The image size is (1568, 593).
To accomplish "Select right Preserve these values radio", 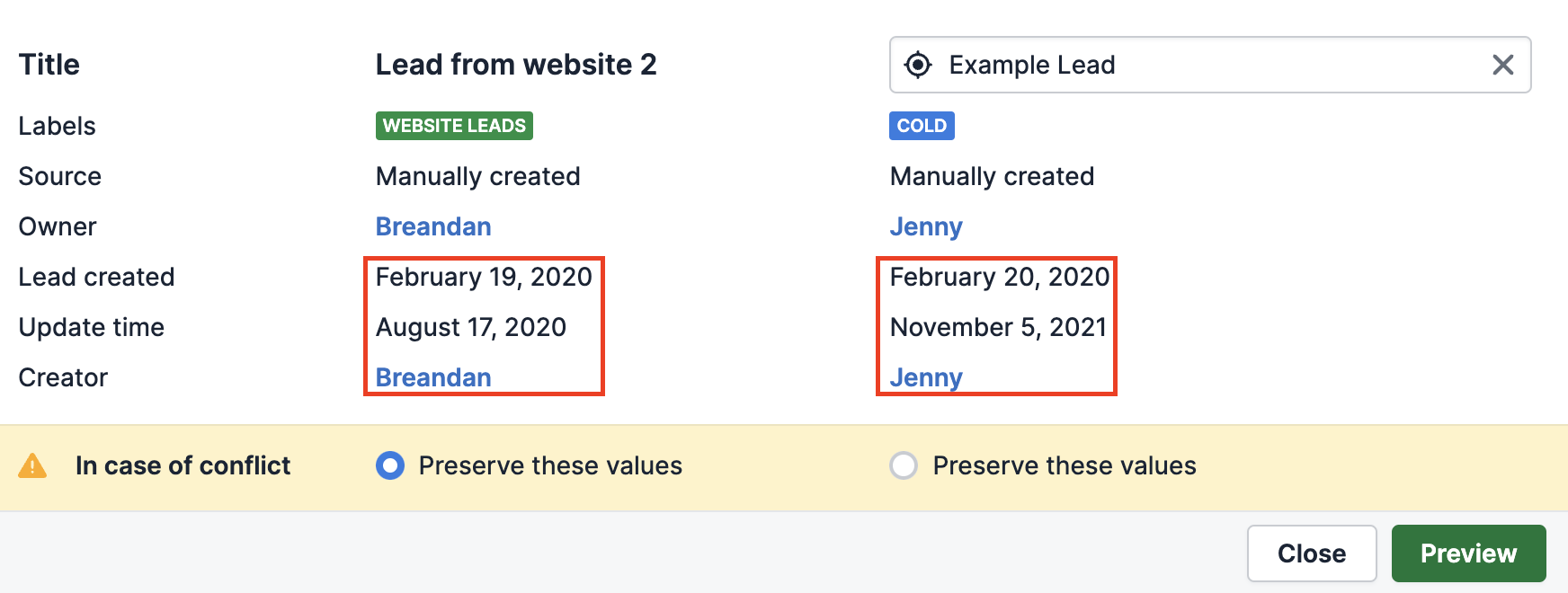I will (x=904, y=465).
